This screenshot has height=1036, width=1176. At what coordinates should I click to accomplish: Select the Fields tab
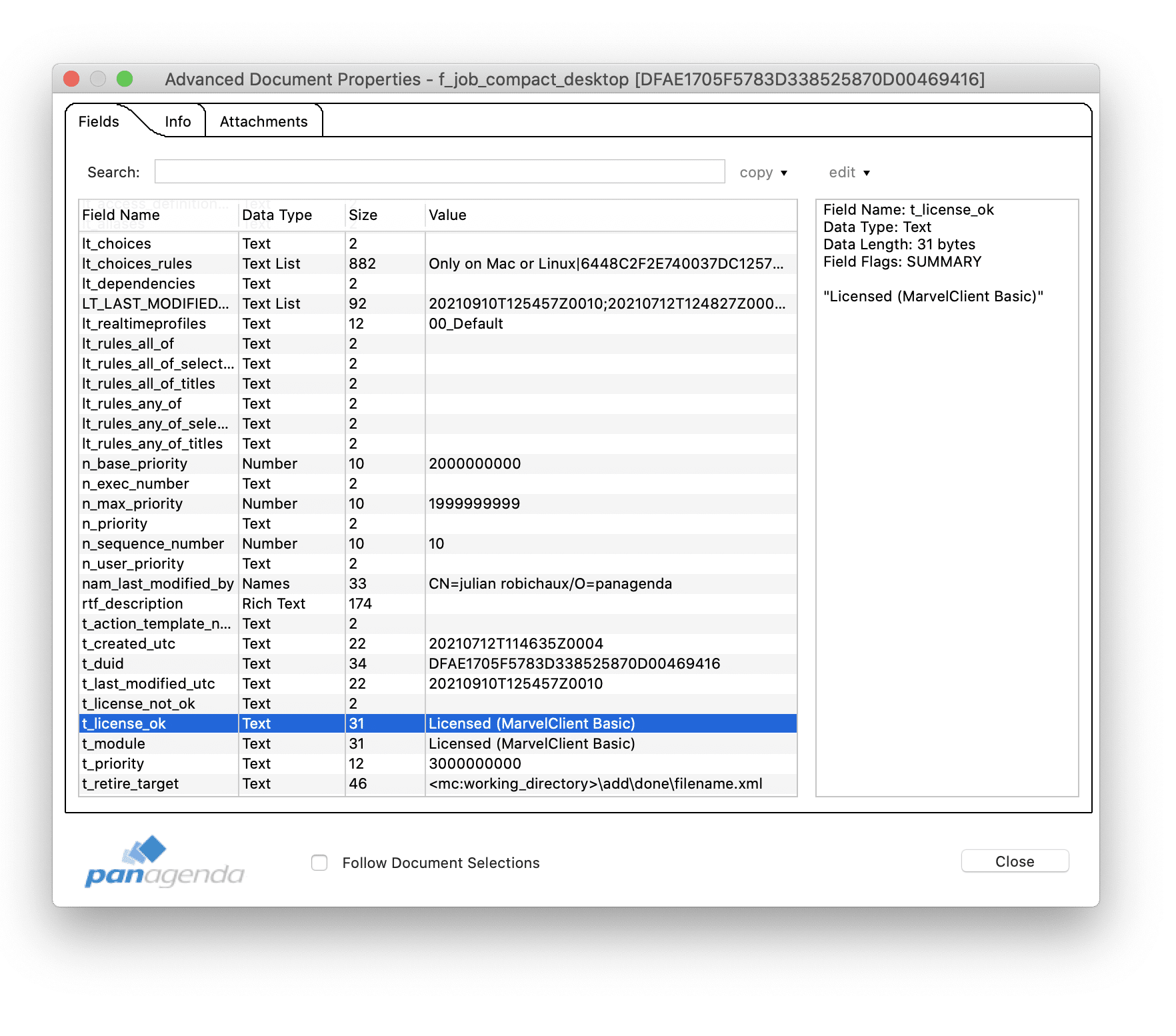99,121
